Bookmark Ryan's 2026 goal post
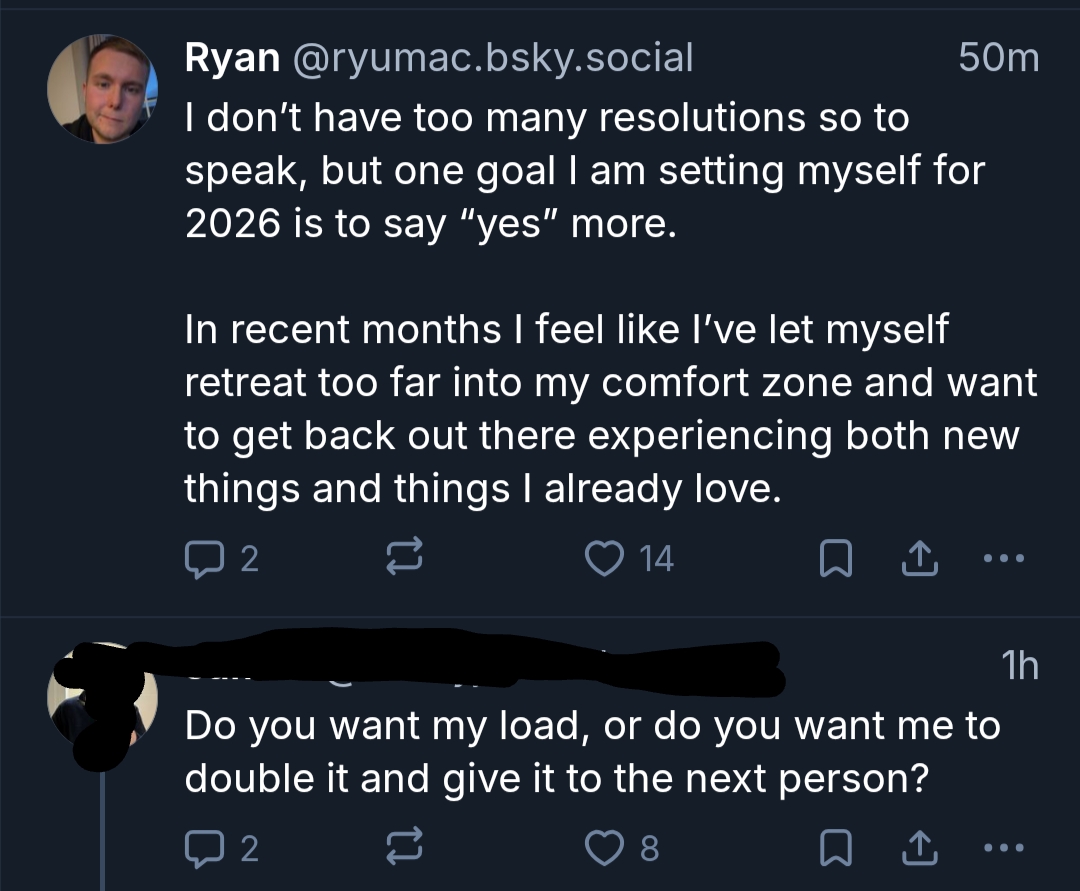The image size is (1080, 891). pos(834,558)
